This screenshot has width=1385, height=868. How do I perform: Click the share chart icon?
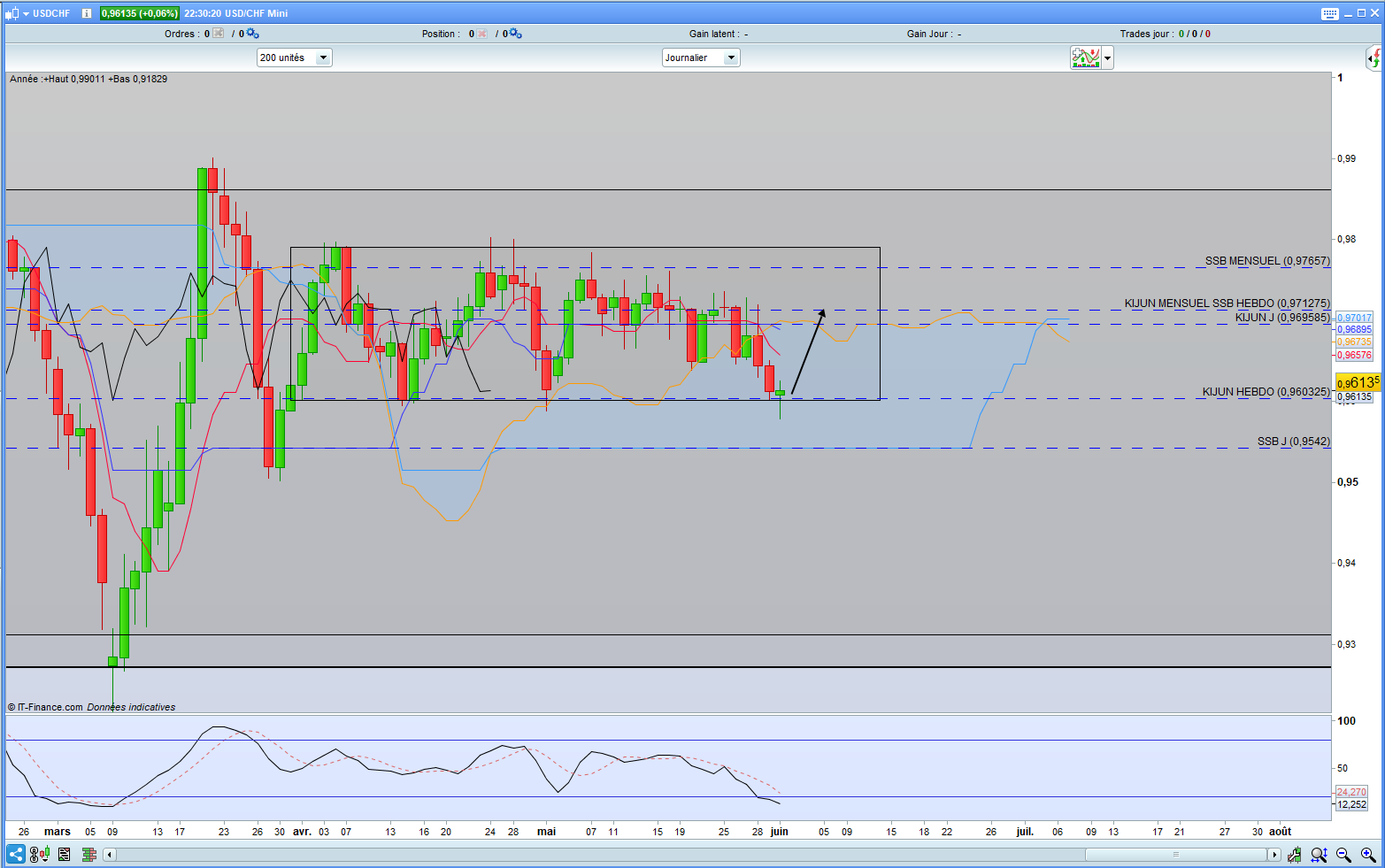(15, 854)
